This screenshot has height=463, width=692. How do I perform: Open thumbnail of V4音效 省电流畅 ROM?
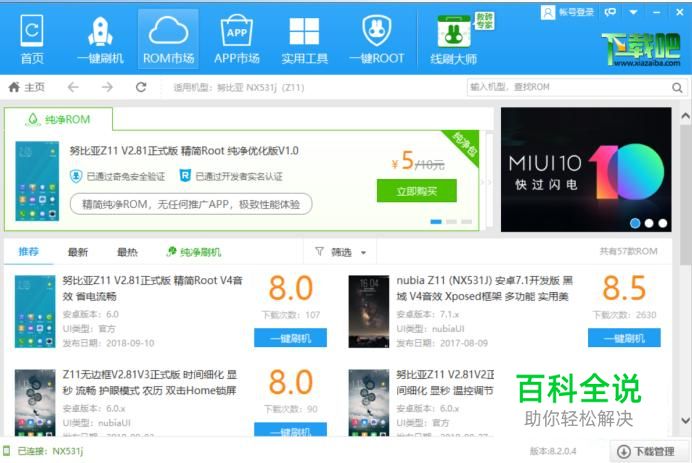tap(35, 312)
